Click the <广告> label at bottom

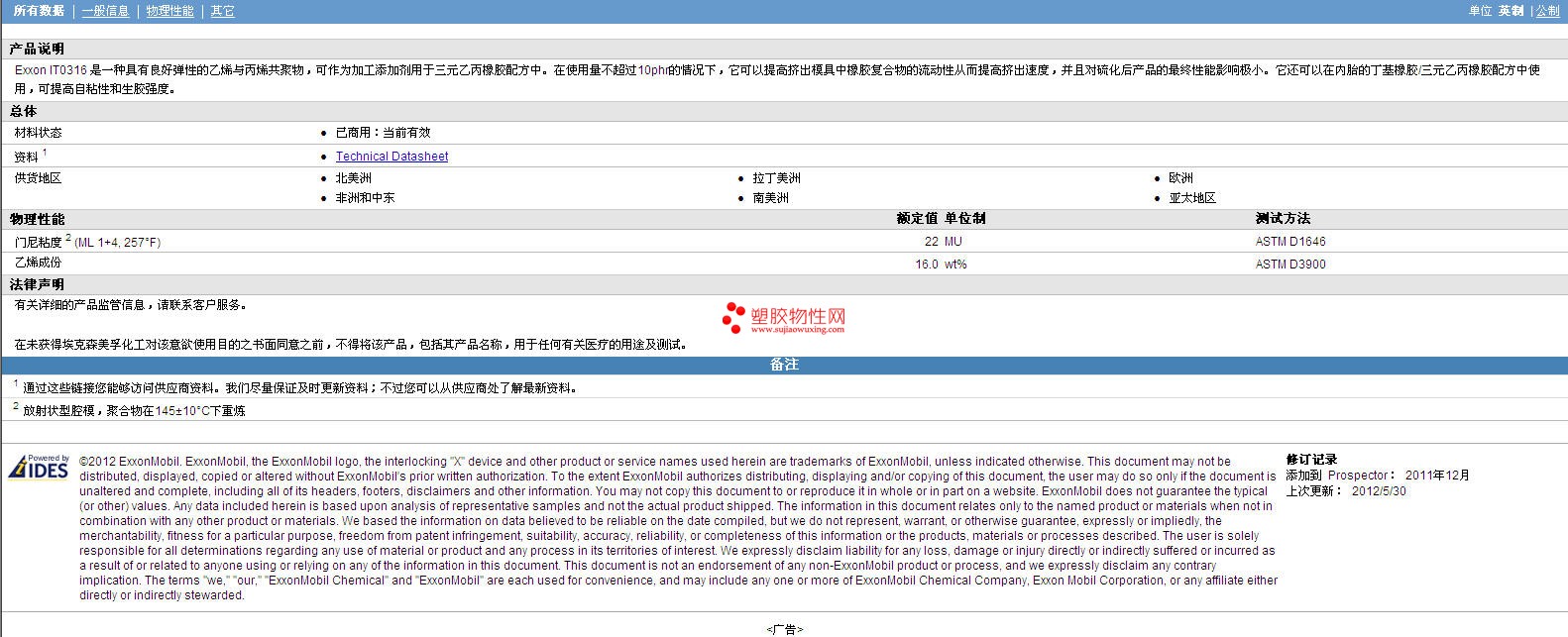[x=784, y=629]
